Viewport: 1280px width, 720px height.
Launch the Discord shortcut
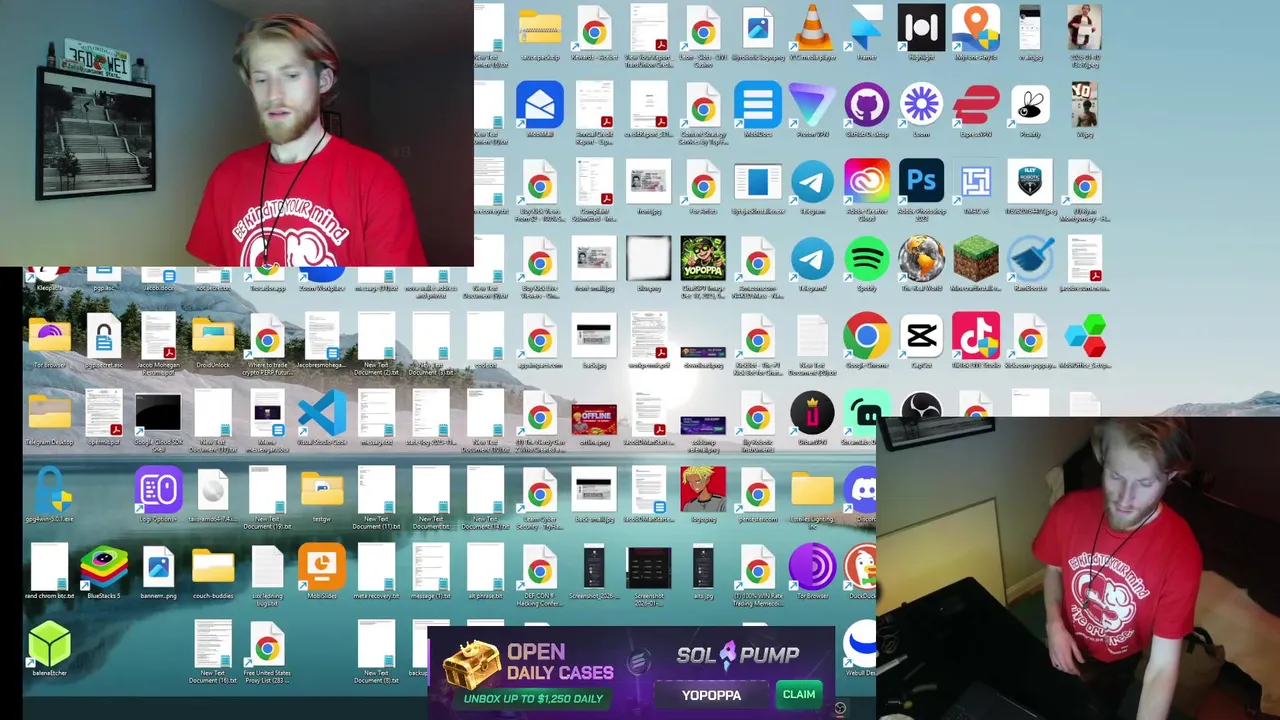862,491
